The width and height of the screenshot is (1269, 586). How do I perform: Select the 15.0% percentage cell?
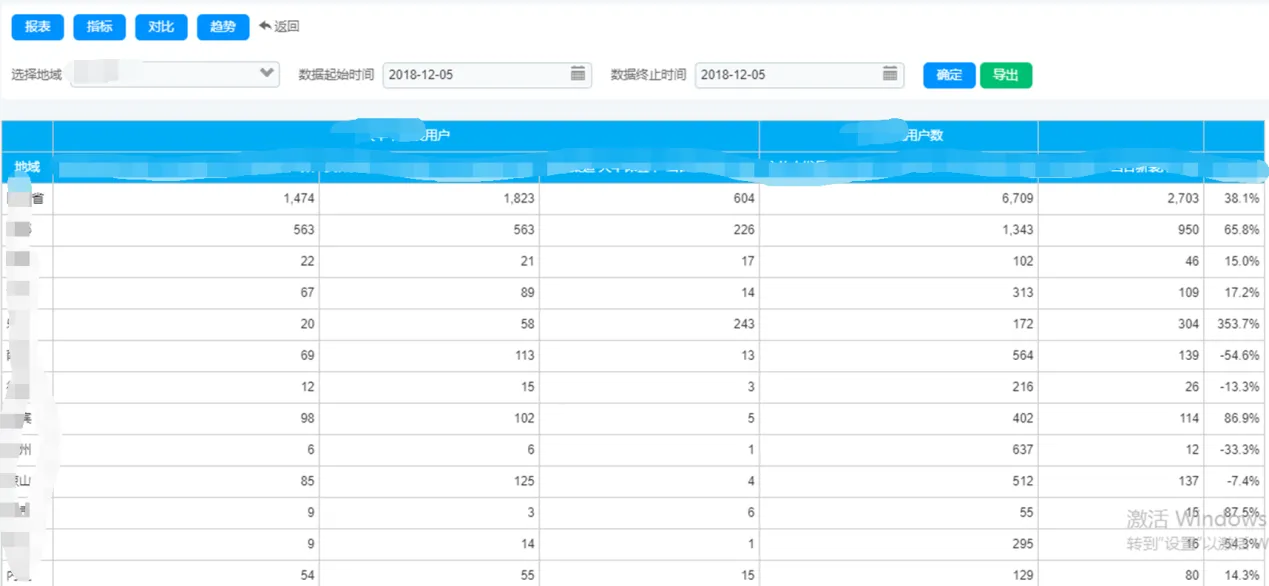(x=1236, y=262)
